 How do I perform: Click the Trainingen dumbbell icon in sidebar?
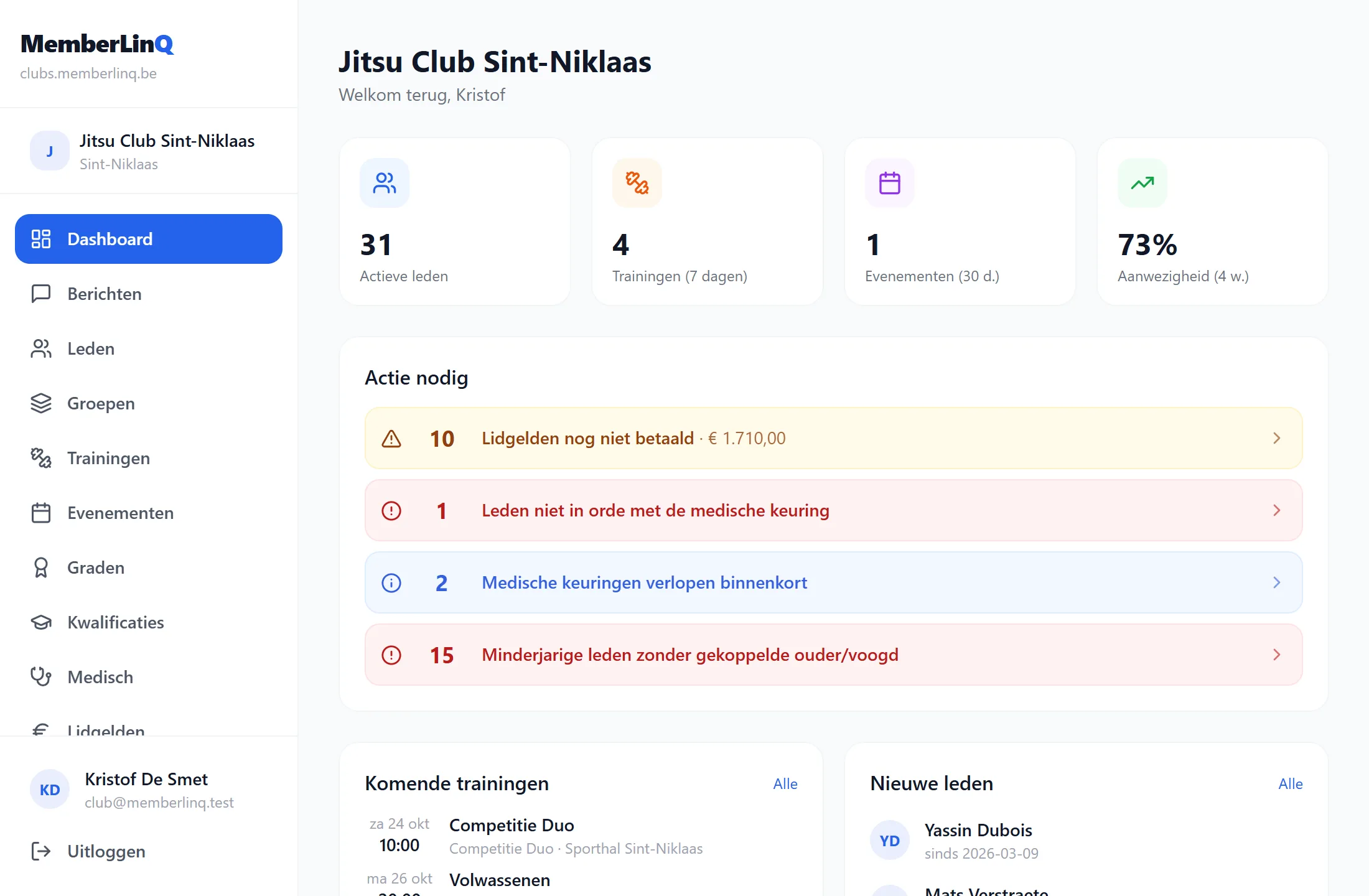click(41, 458)
